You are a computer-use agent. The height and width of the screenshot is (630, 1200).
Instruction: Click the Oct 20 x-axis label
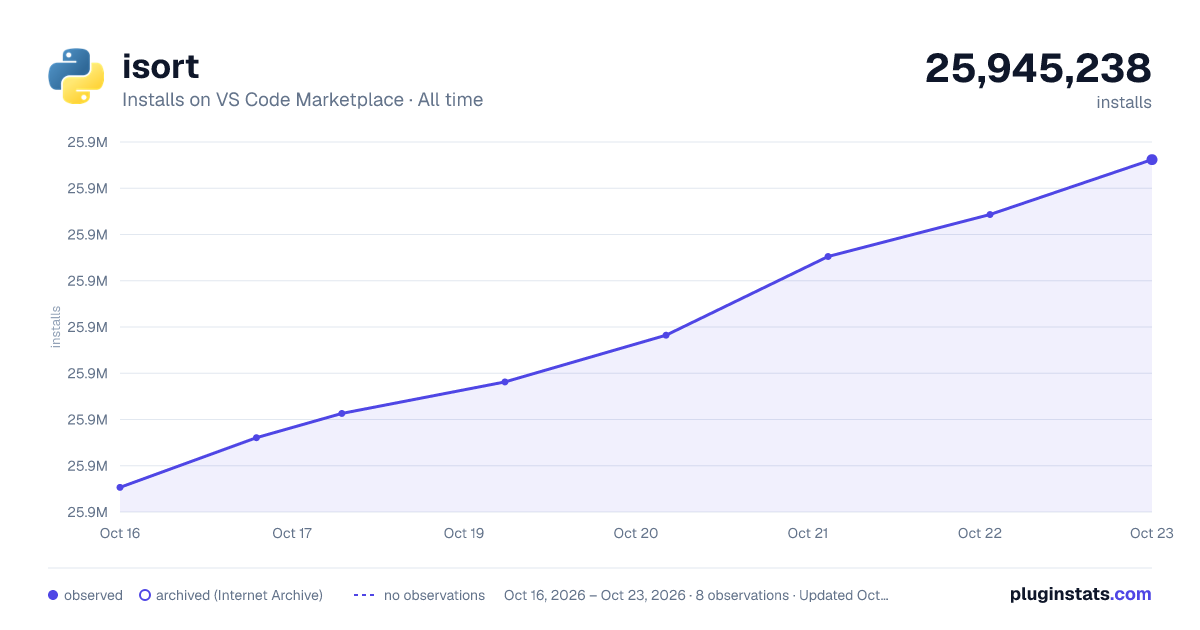coord(636,533)
